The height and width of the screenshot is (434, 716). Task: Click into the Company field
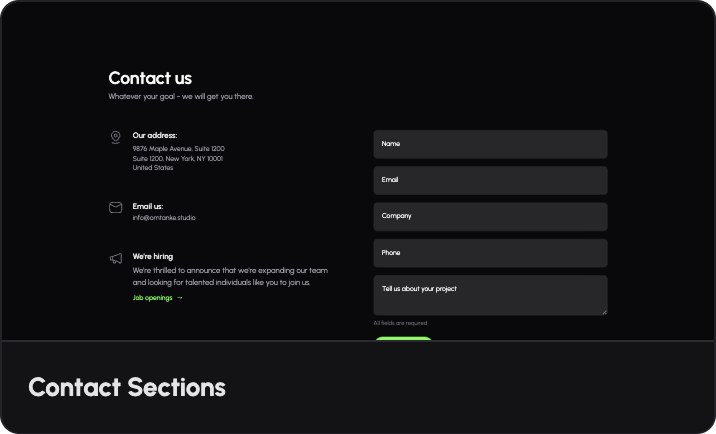[x=490, y=216]
